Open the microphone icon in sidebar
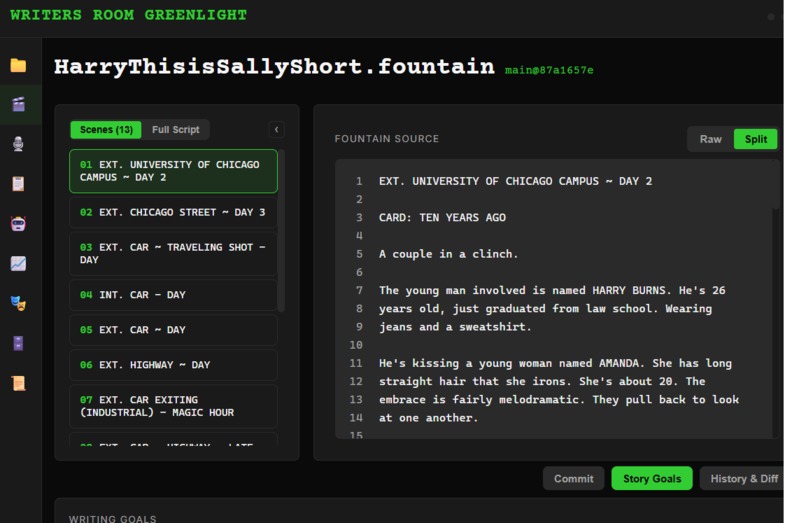 click(x=18, y=144)
